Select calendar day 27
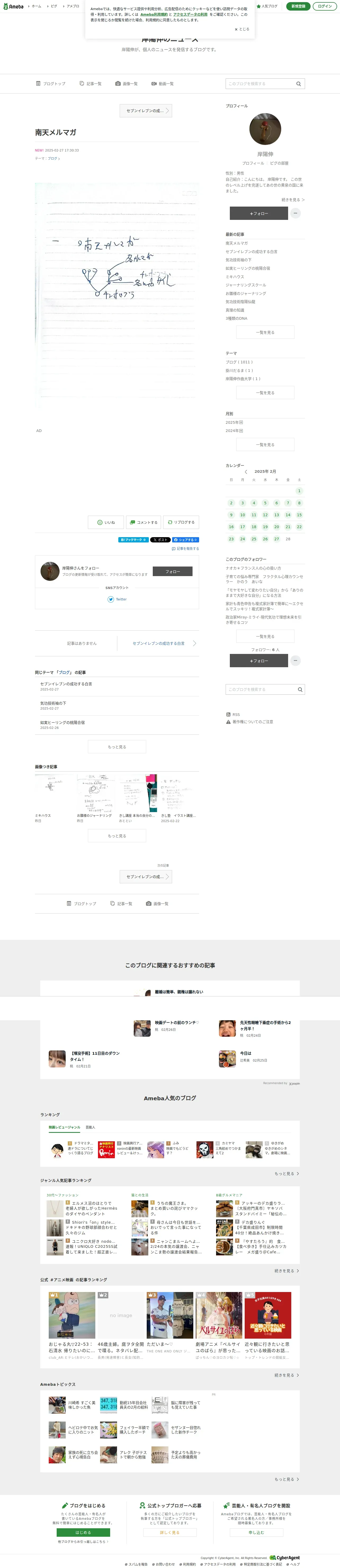The height and width of the screenshot is (1568, 340). point(277,539)
